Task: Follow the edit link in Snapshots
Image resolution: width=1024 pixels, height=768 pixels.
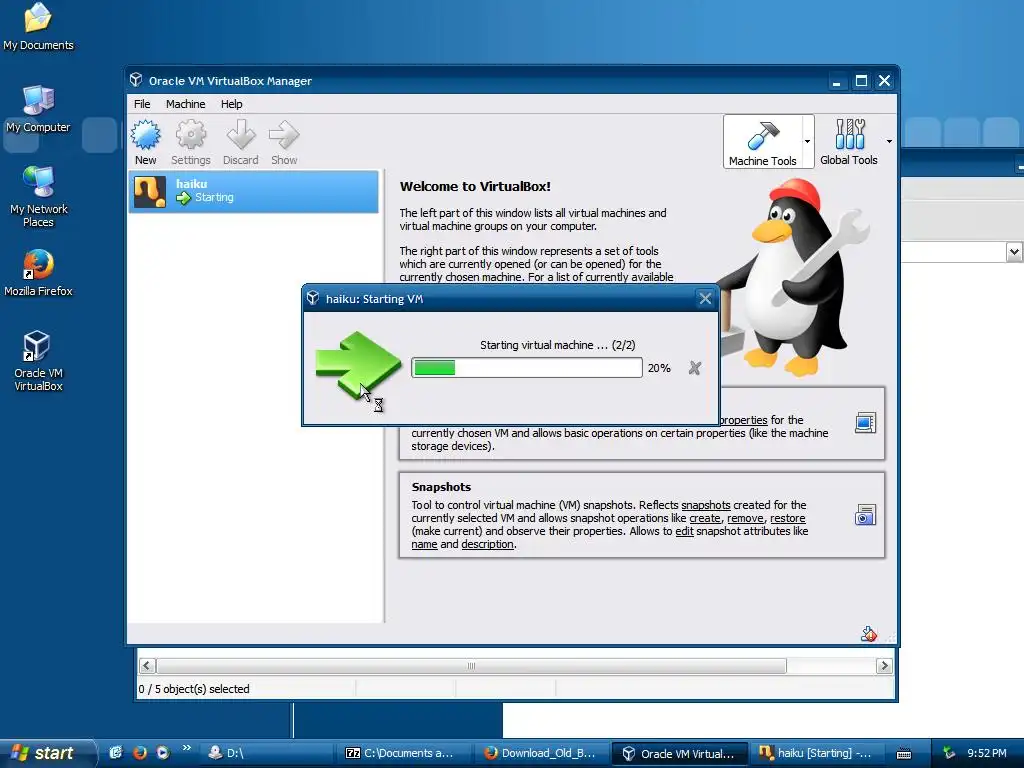Action: 684,531
